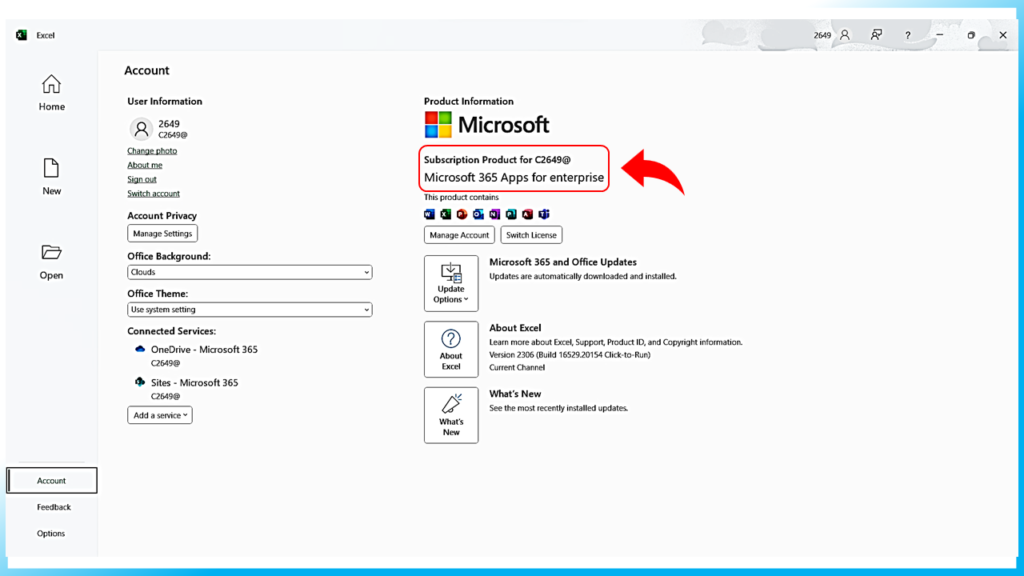Go to Feedback in the left sidebar
The image size is (1024, 576).
coord(54,507)
